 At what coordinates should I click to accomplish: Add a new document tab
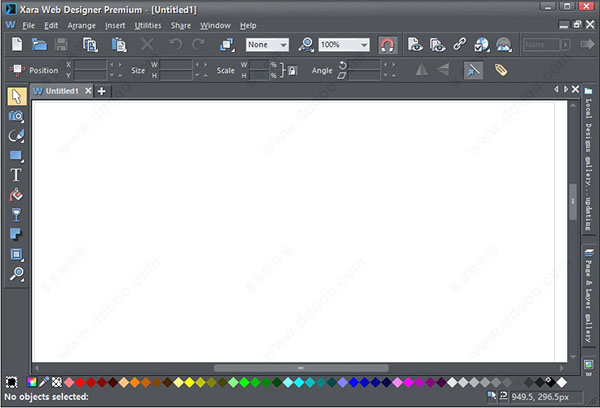(x=101, y=91)
